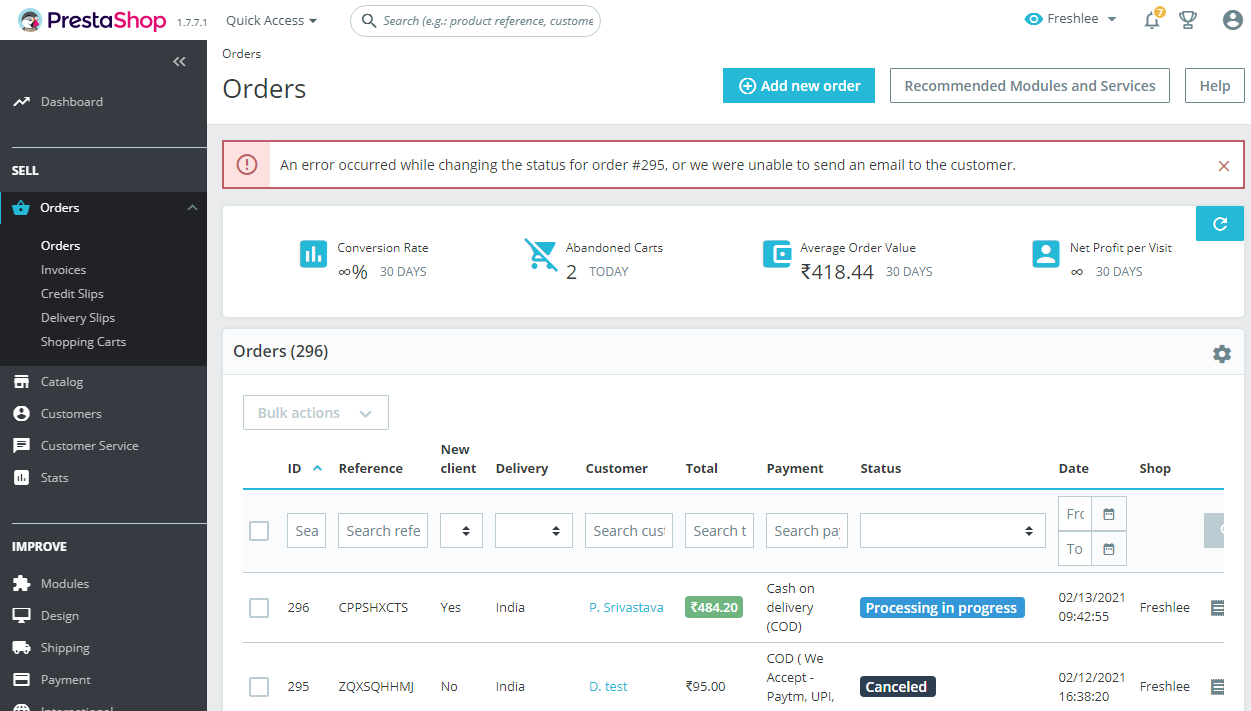1251x711 pixels.
Task: Open Catalog in sidebar
Action: point(61,382)
